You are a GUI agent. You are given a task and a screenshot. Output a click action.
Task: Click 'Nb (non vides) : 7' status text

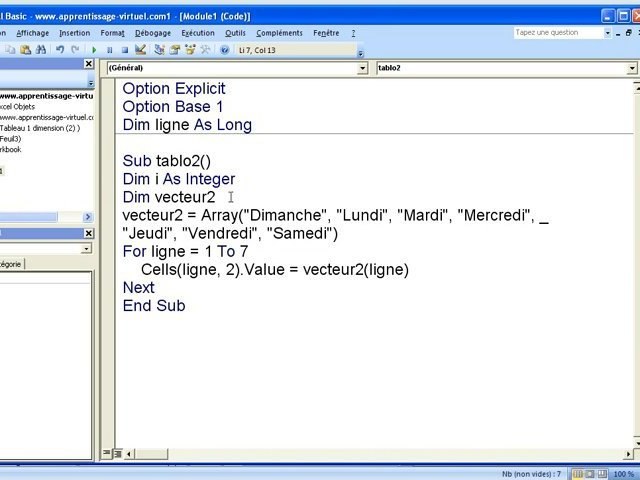pyautogui.click(x=531, y=474)
